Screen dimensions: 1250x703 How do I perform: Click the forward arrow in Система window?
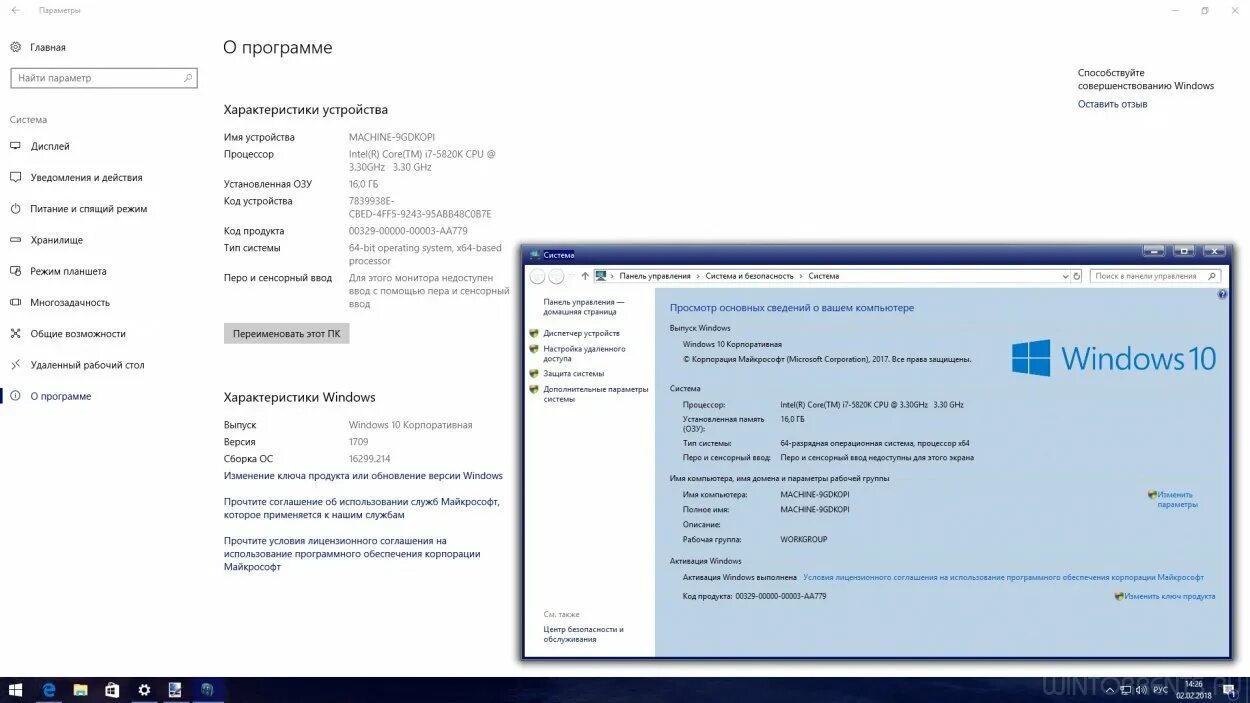(557, 276)
